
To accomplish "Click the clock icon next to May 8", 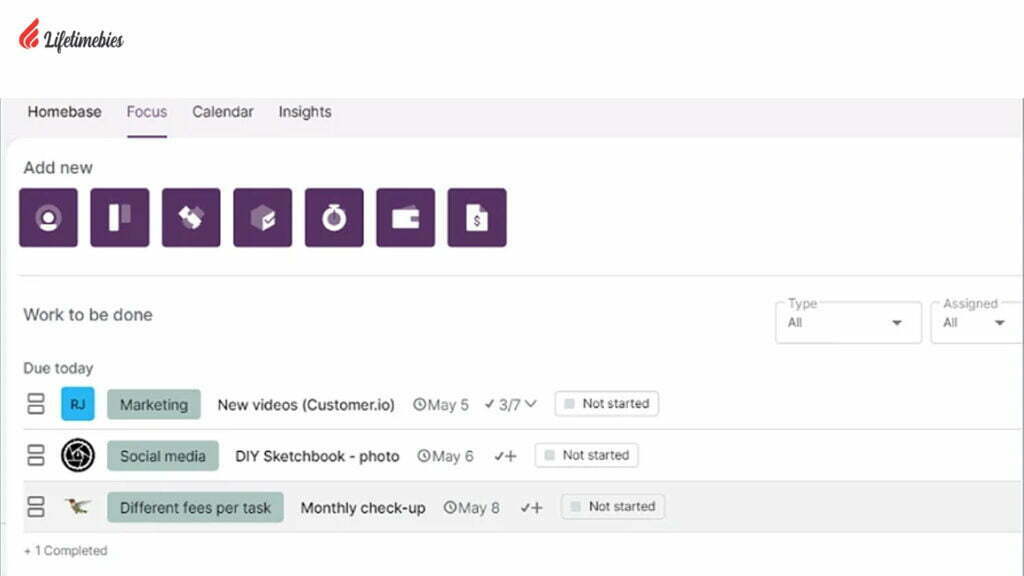I will (450, 507).
